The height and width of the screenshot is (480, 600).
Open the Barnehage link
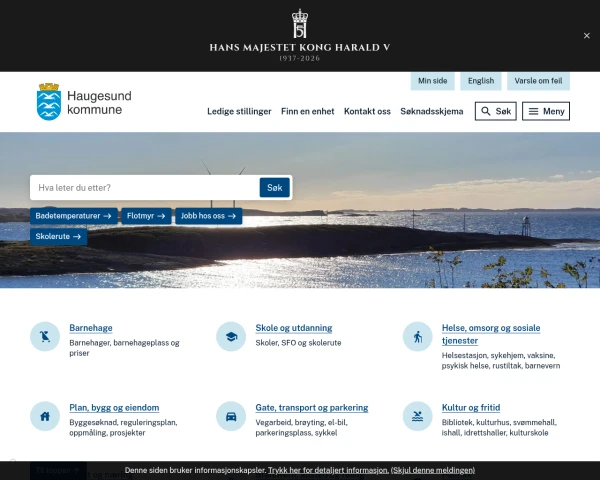[91, 328]
